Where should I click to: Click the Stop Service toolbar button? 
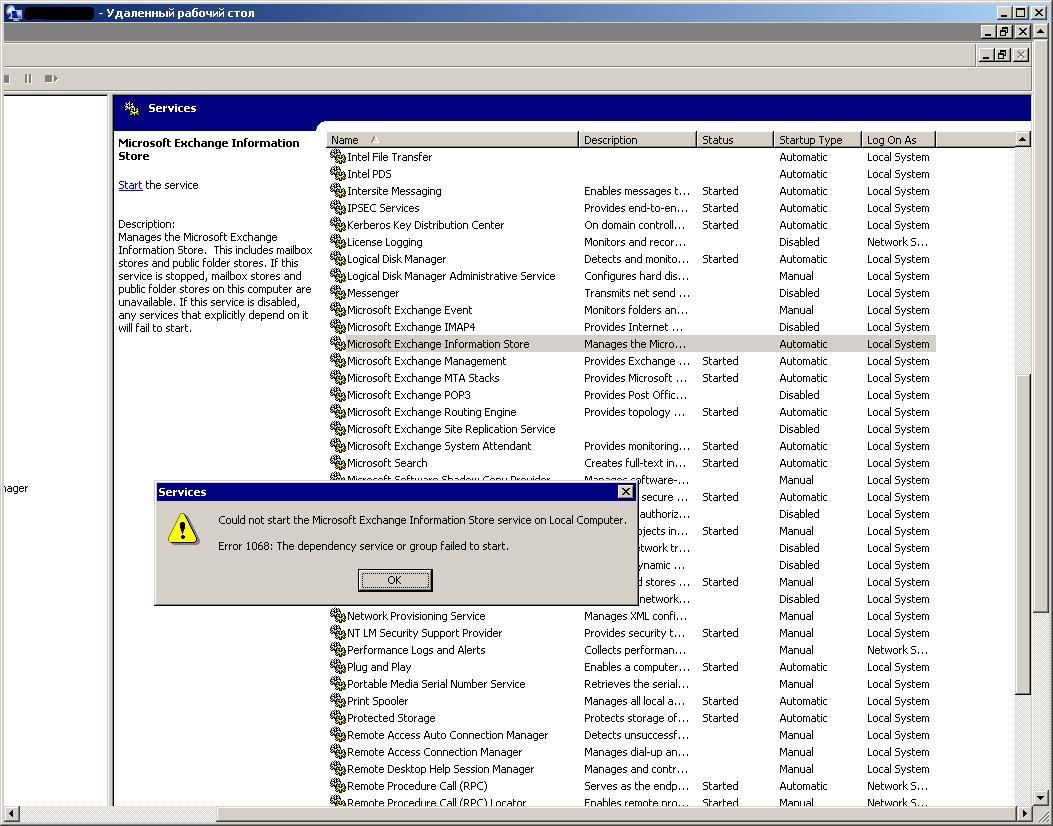pyautogui.click(x=7, y=79)
